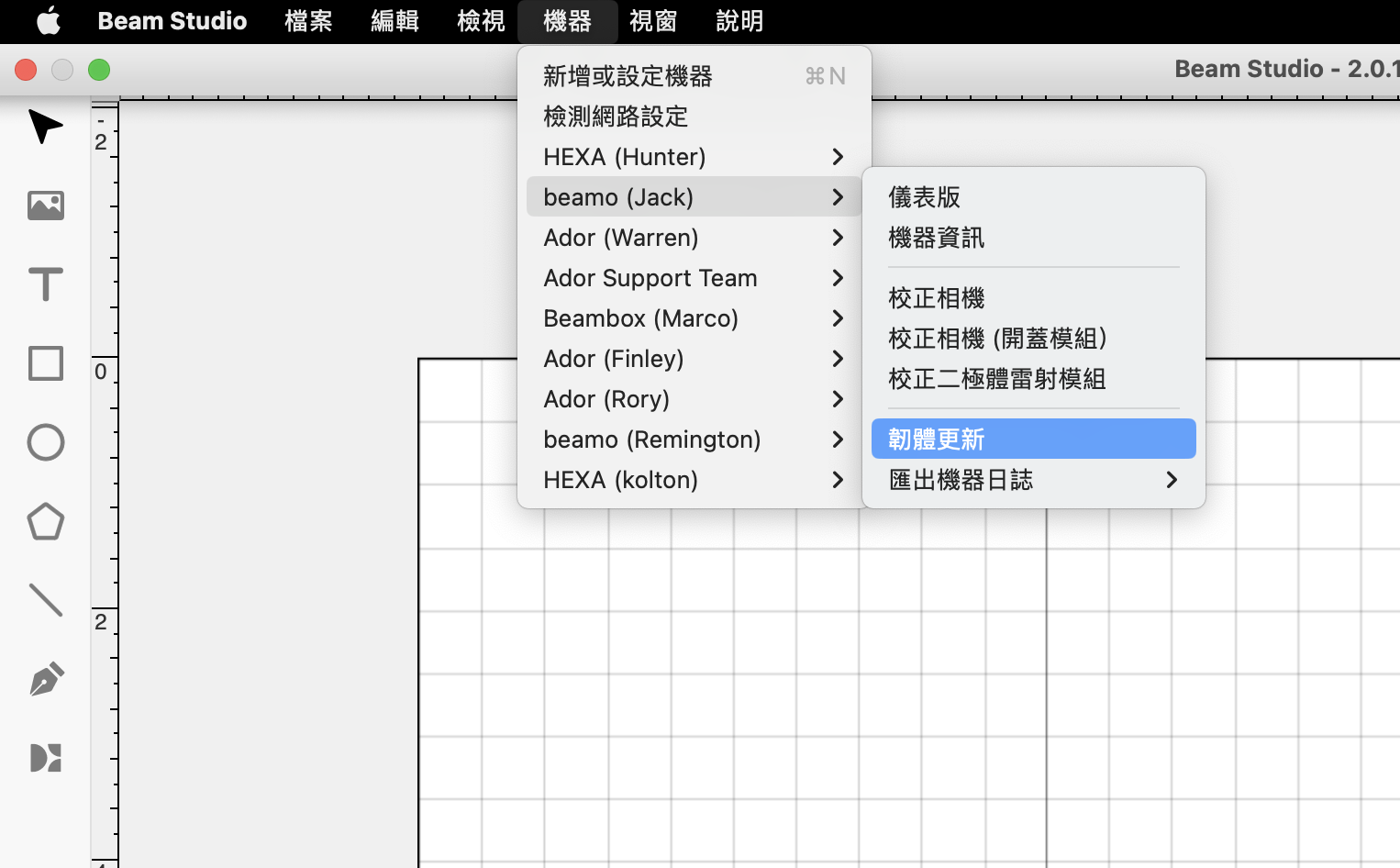Screen dimensions: 1400x868
Task: Select 校正相機 entry
Action: (x=1033, y=298)
